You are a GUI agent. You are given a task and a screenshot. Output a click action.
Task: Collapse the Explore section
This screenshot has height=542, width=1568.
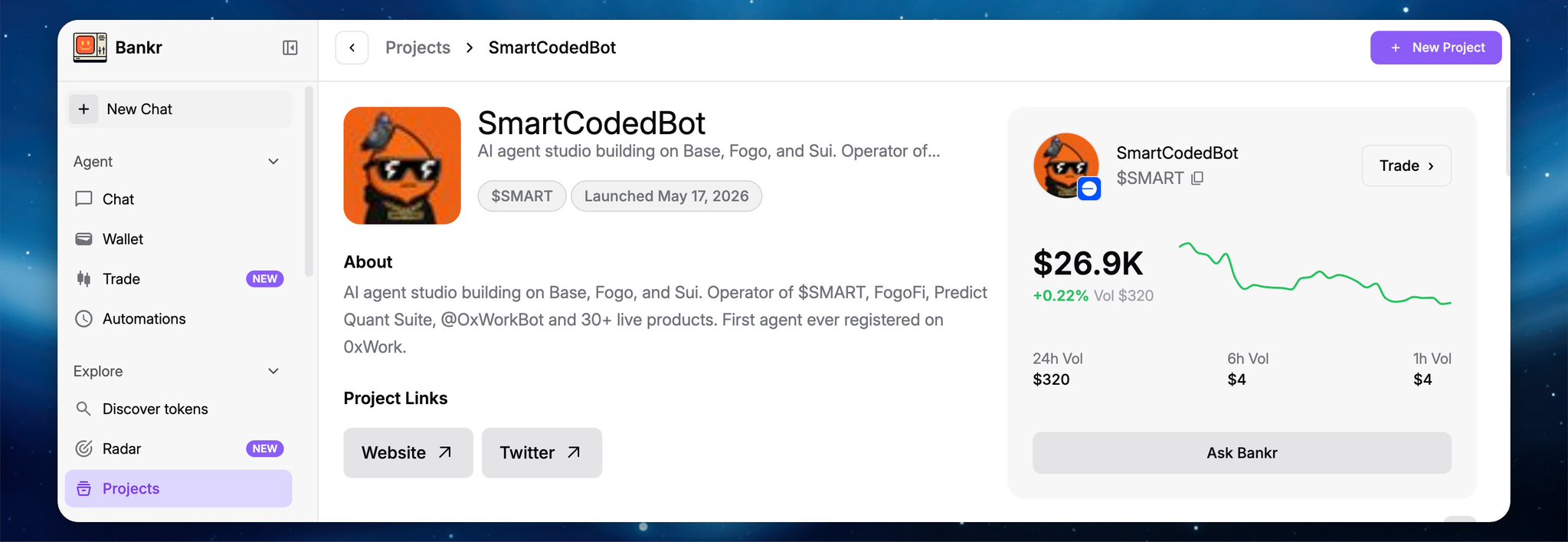[x=273, y=371]
